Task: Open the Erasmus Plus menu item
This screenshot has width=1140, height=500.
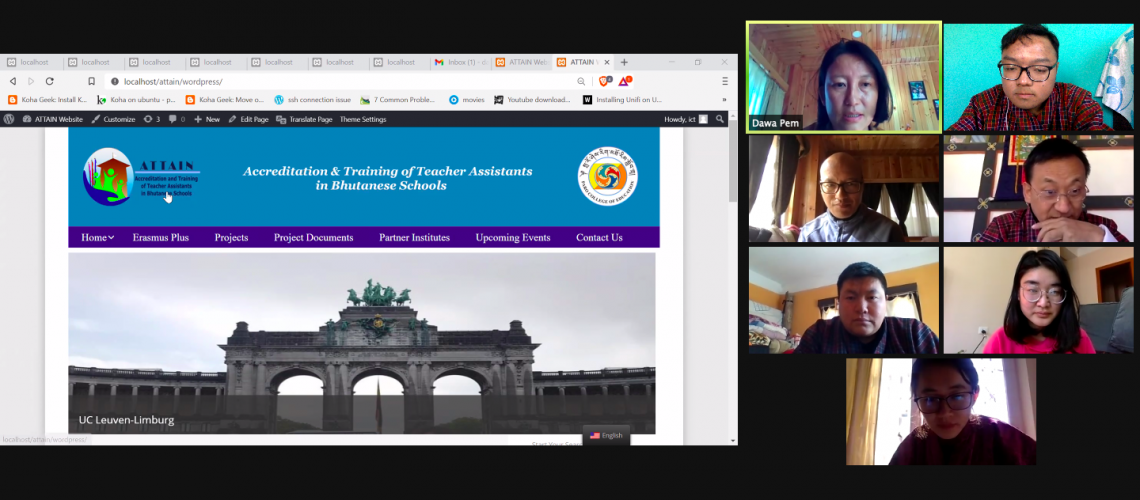Action: (161, 238)
